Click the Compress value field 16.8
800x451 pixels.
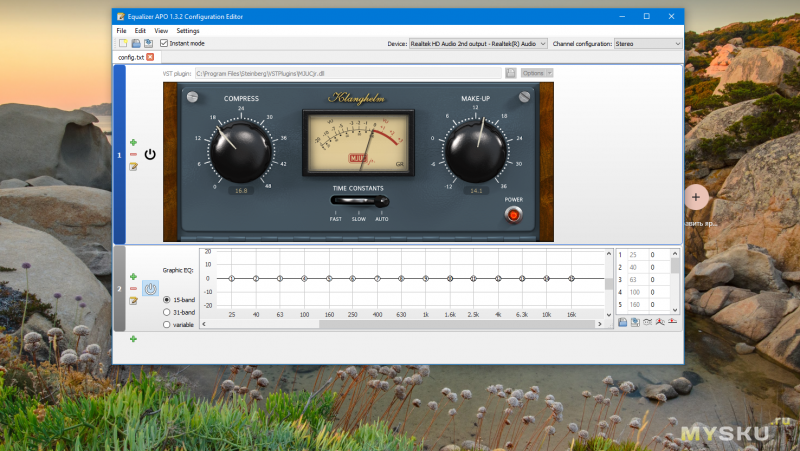point(241,190)
